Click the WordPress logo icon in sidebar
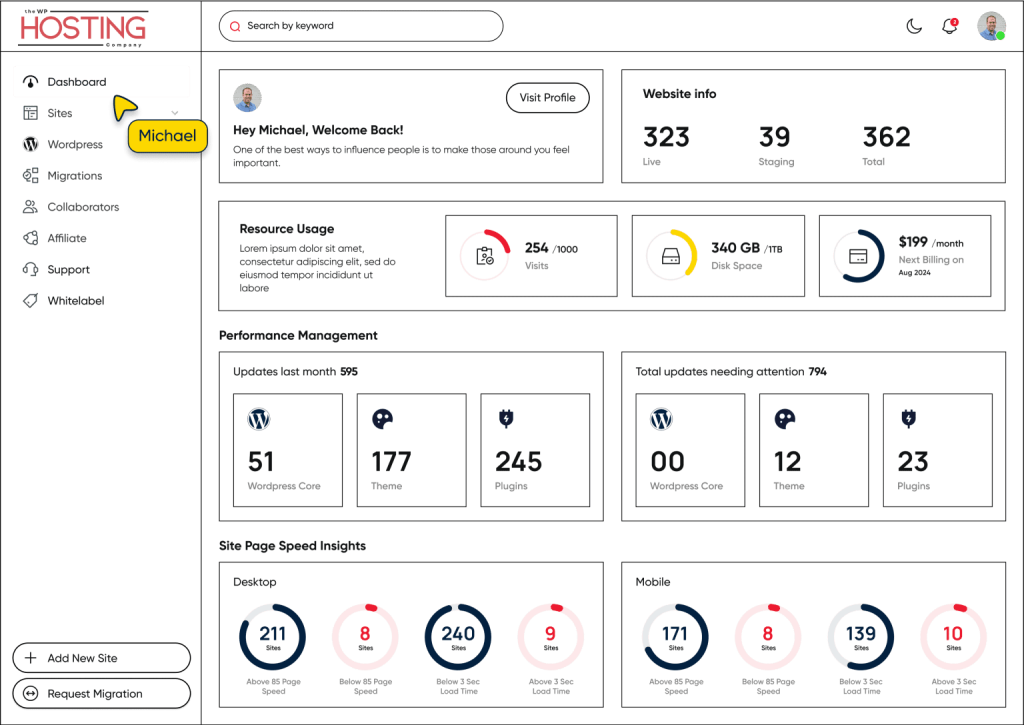The width and height of the screenshot is (1024, 725). click(x=30, y=144)
